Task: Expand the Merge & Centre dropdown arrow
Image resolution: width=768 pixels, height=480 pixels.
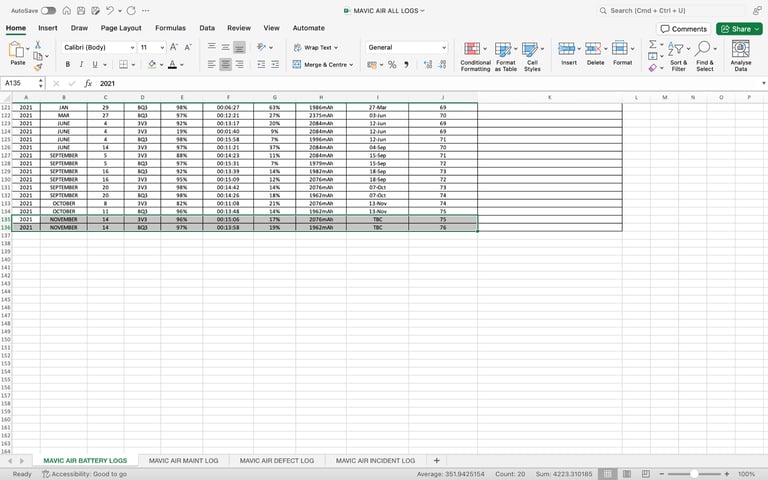Action: 351,65
